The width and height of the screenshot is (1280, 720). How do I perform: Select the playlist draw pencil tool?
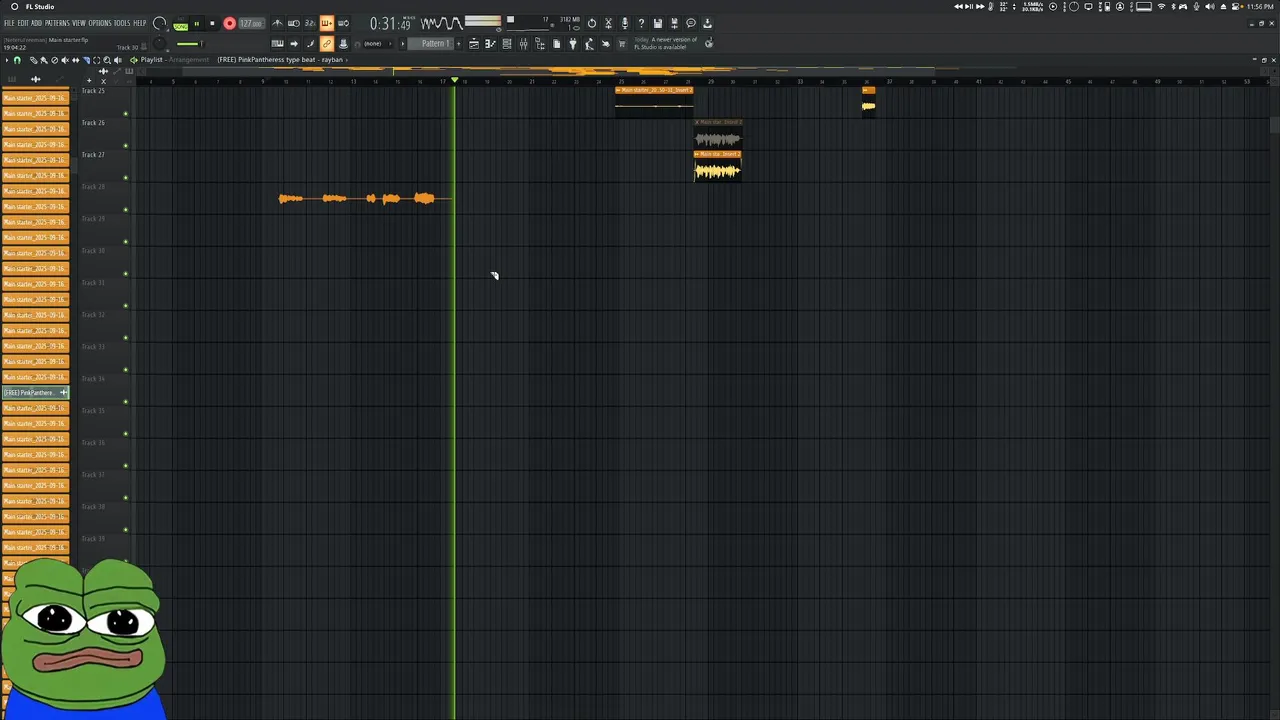[34, 60]
